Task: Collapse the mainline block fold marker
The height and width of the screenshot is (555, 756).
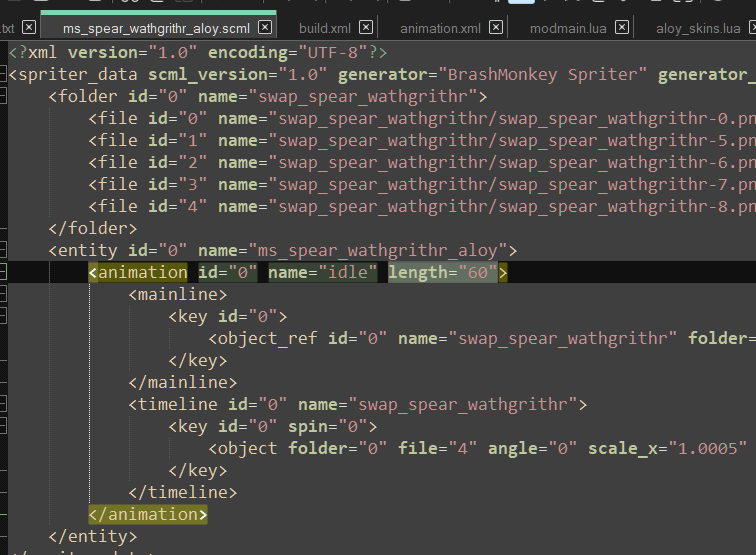Action: pyautogui.click(x=3, y=294)
